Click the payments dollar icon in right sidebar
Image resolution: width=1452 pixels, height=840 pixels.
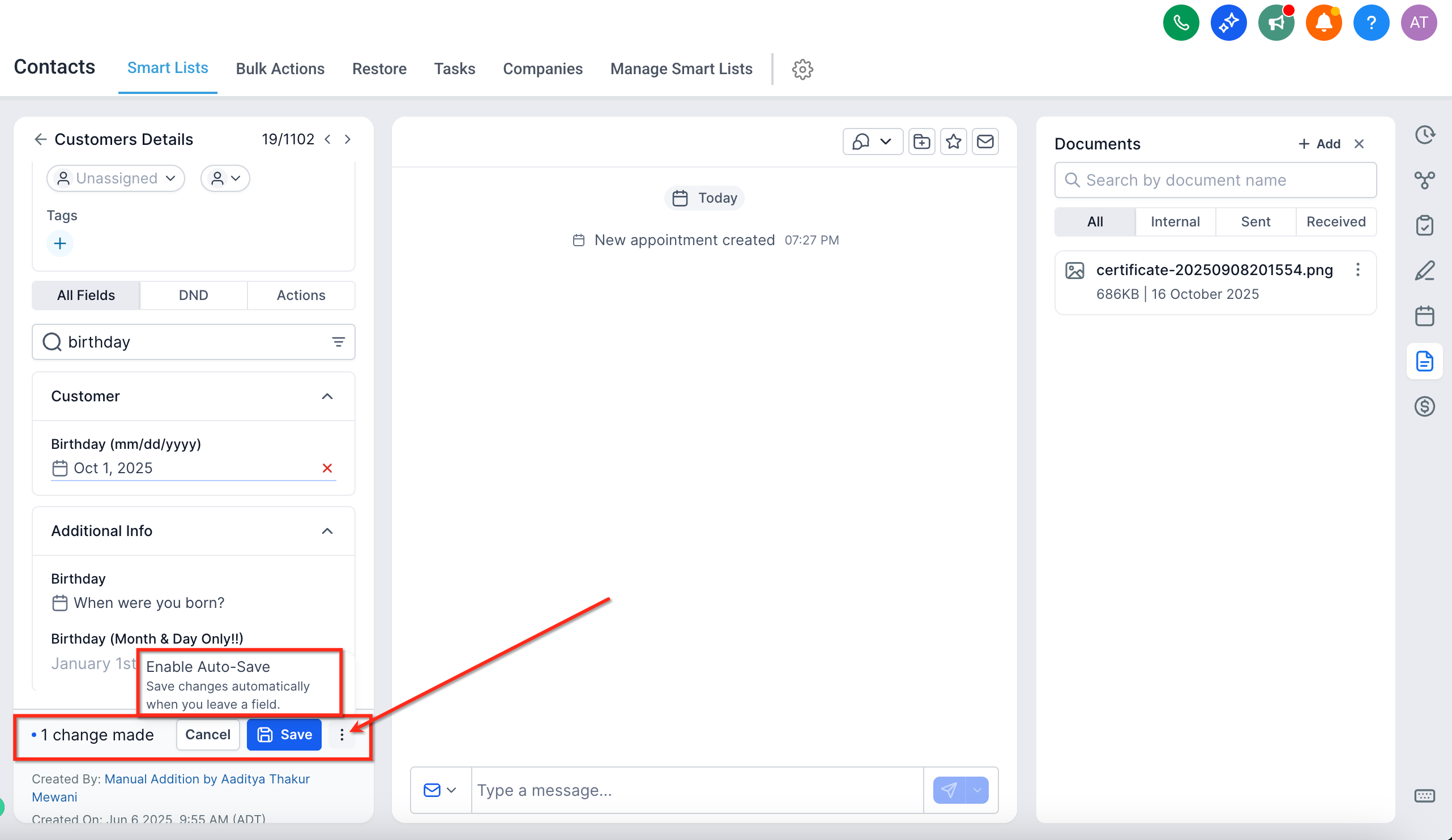tap(1424, 406)
